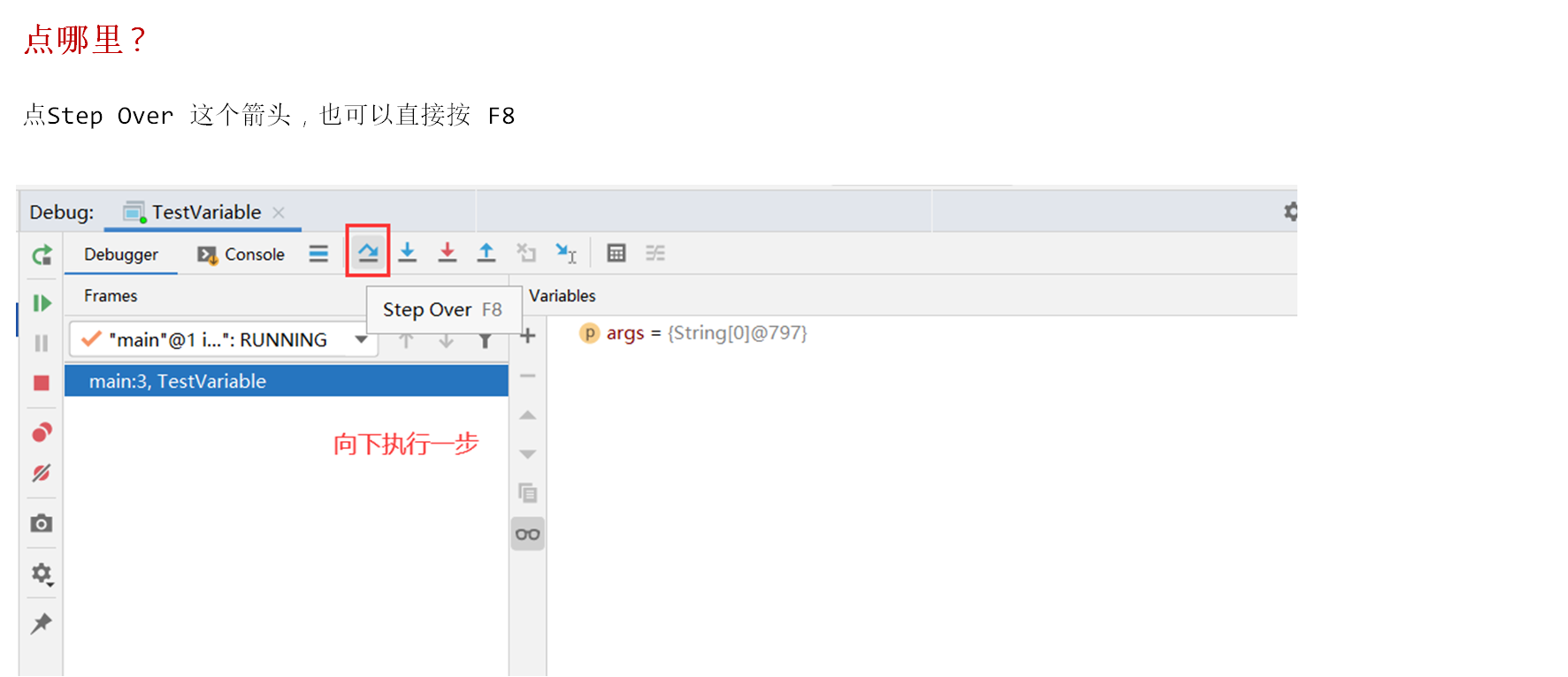
Task: Click the Show Execution Point icon
Action: 318,254
